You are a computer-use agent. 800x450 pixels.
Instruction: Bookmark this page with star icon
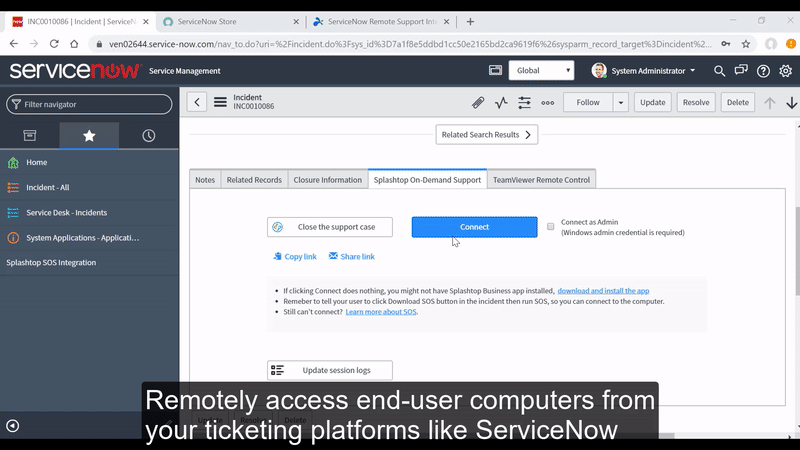(746, 44)
